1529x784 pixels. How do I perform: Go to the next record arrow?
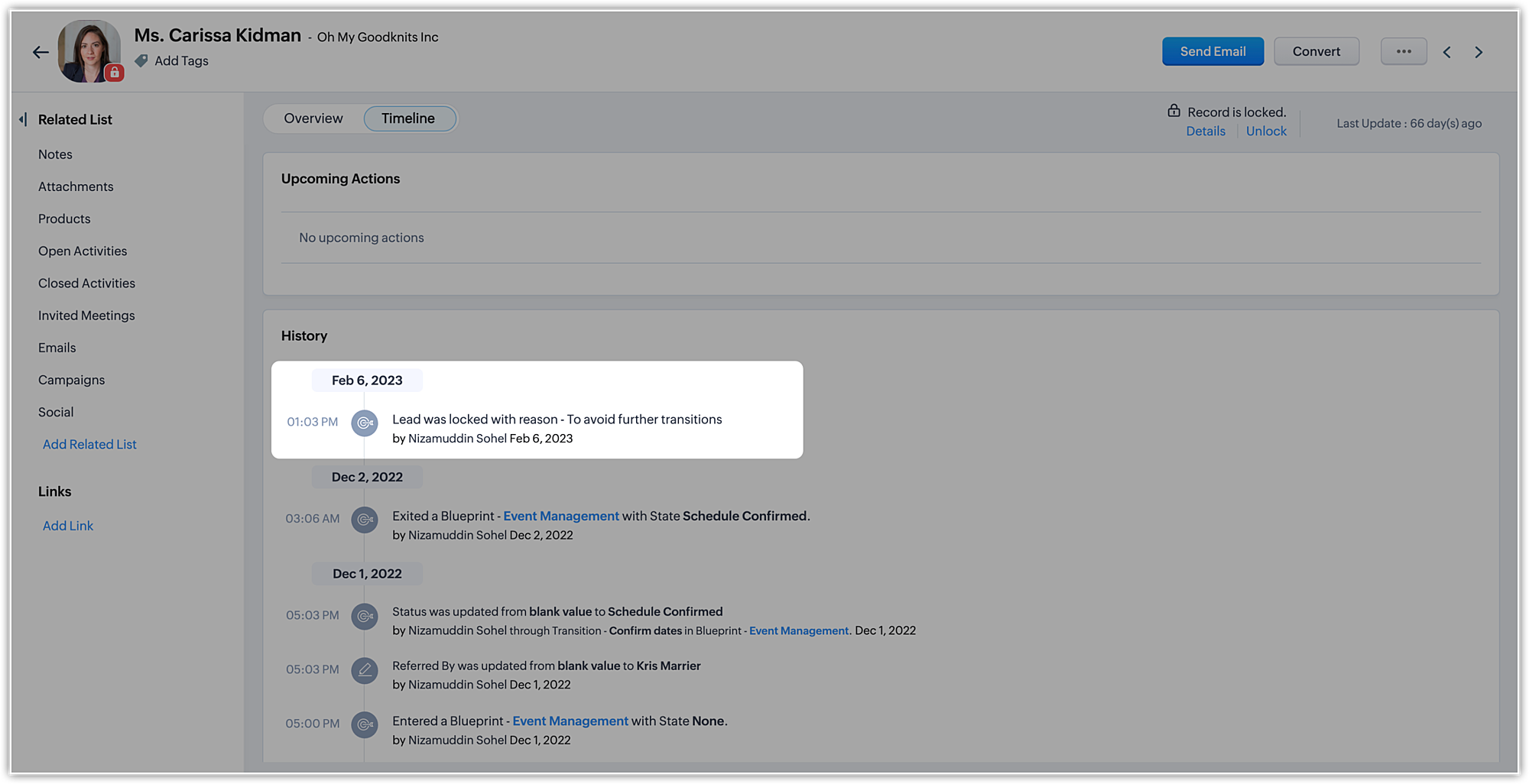[1479, 52]
